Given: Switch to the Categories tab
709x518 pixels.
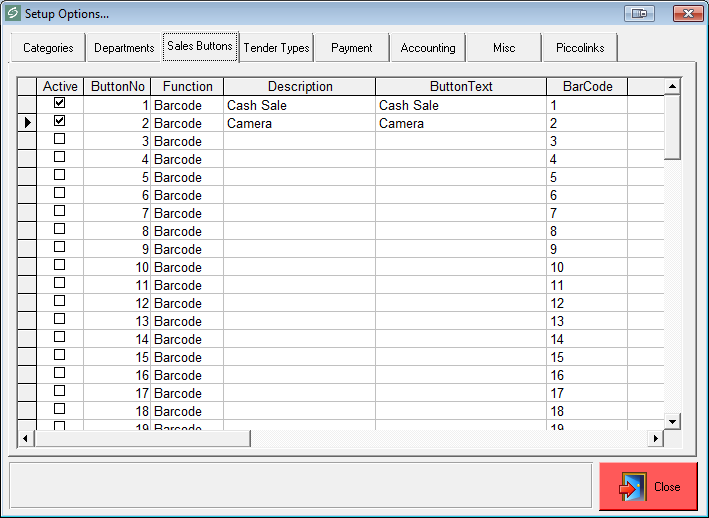Looking at the screenshot, I should click(x=48, y=48).
